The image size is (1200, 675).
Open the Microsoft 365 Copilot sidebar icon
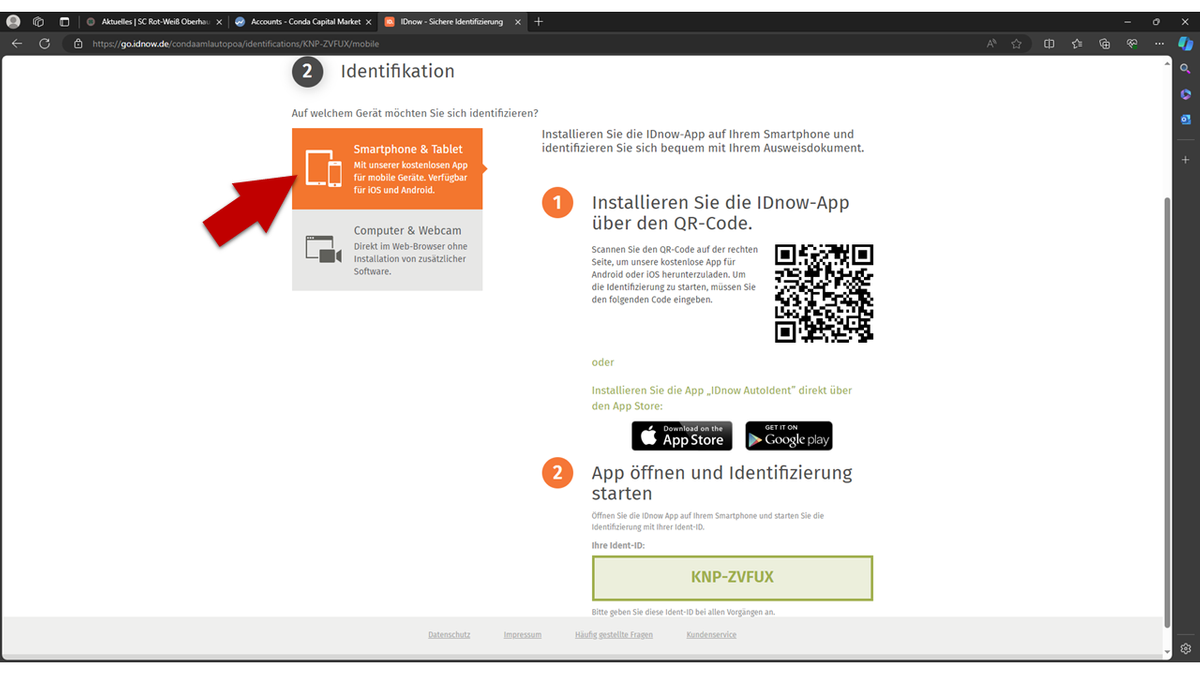pos(1185,94)
